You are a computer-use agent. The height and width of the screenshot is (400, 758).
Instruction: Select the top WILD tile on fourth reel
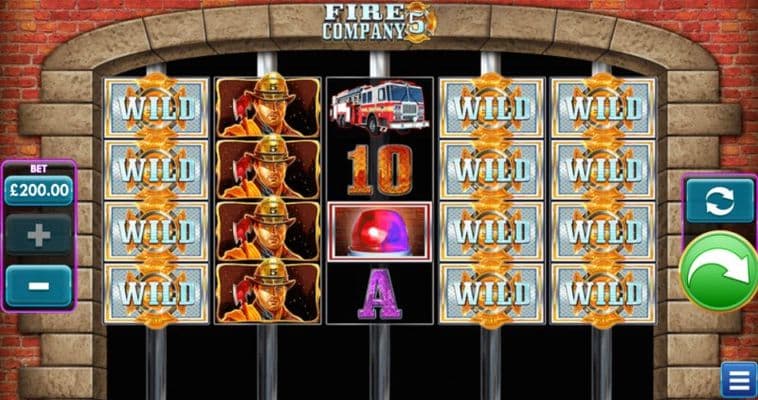(492, 108)
